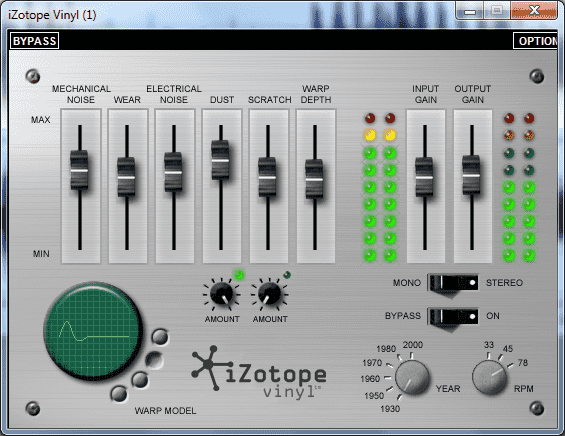Image resolution: width=565 pixels, height=436 pixels.
Task: Click the right red clip LED of output meter
Action: click(529, 118)
